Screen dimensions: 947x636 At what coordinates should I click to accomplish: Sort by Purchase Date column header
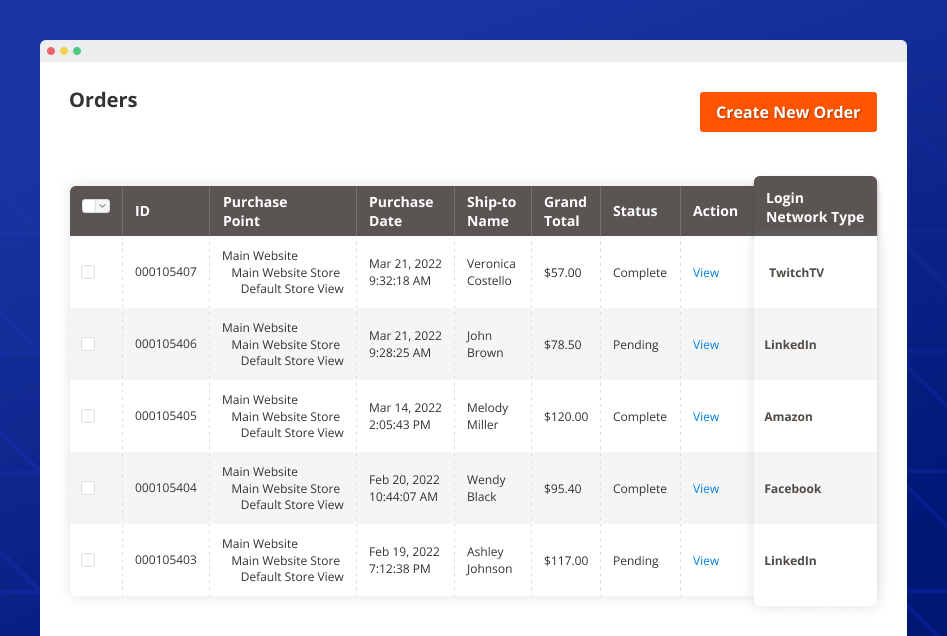point(400,211)
